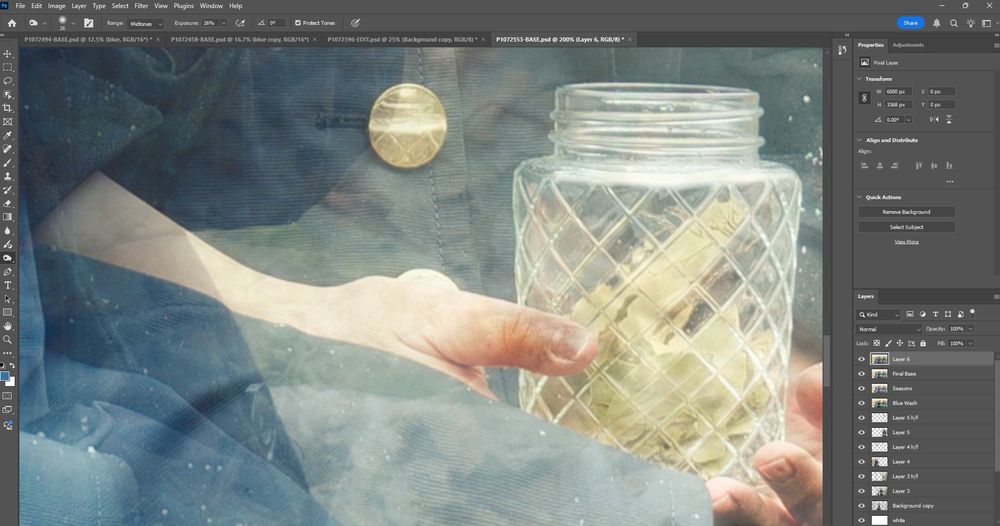Switch to the P1072494-BASE.psd document tab

87,40
